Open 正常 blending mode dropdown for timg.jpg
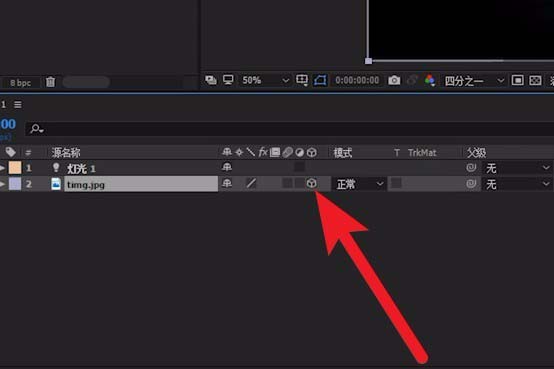The height and width of the screenshot is (369, 554). coord(359,184)
